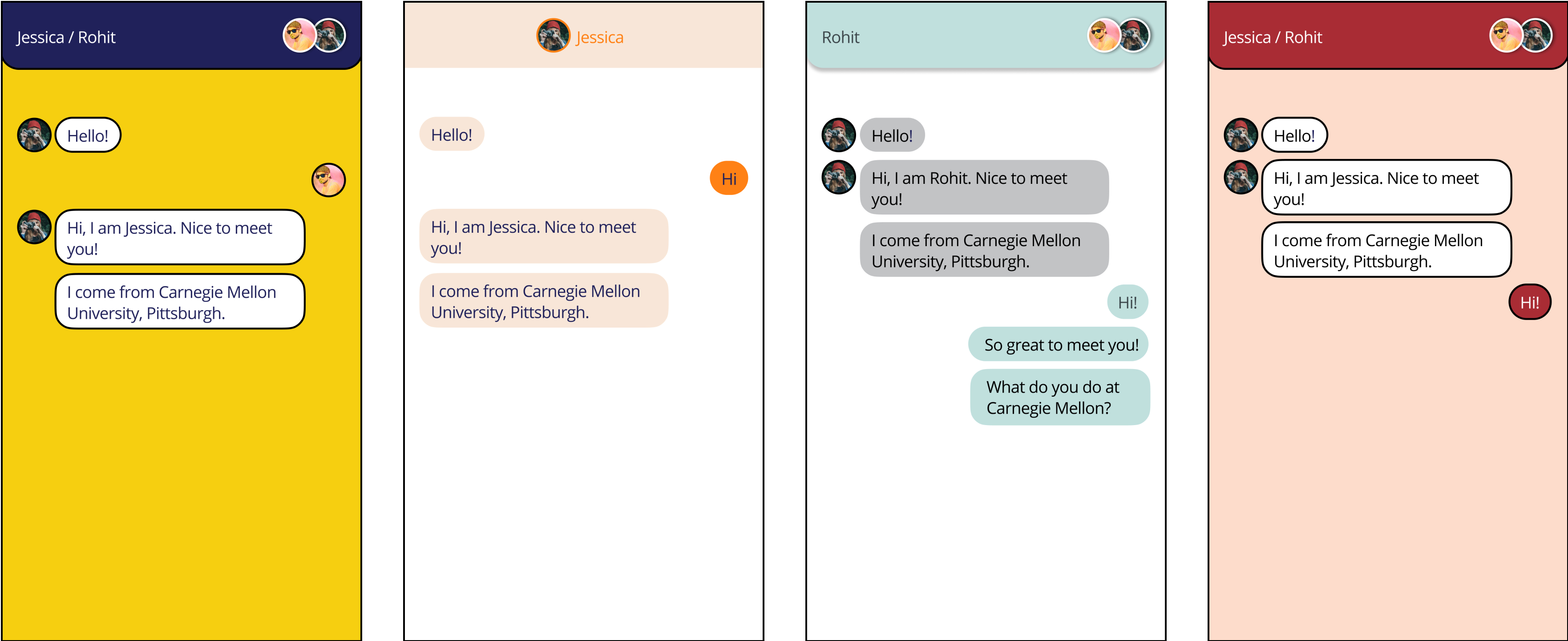
Task: Click red 'Hi!' bubble in pink chat
Action: [x=1530, y=302]
